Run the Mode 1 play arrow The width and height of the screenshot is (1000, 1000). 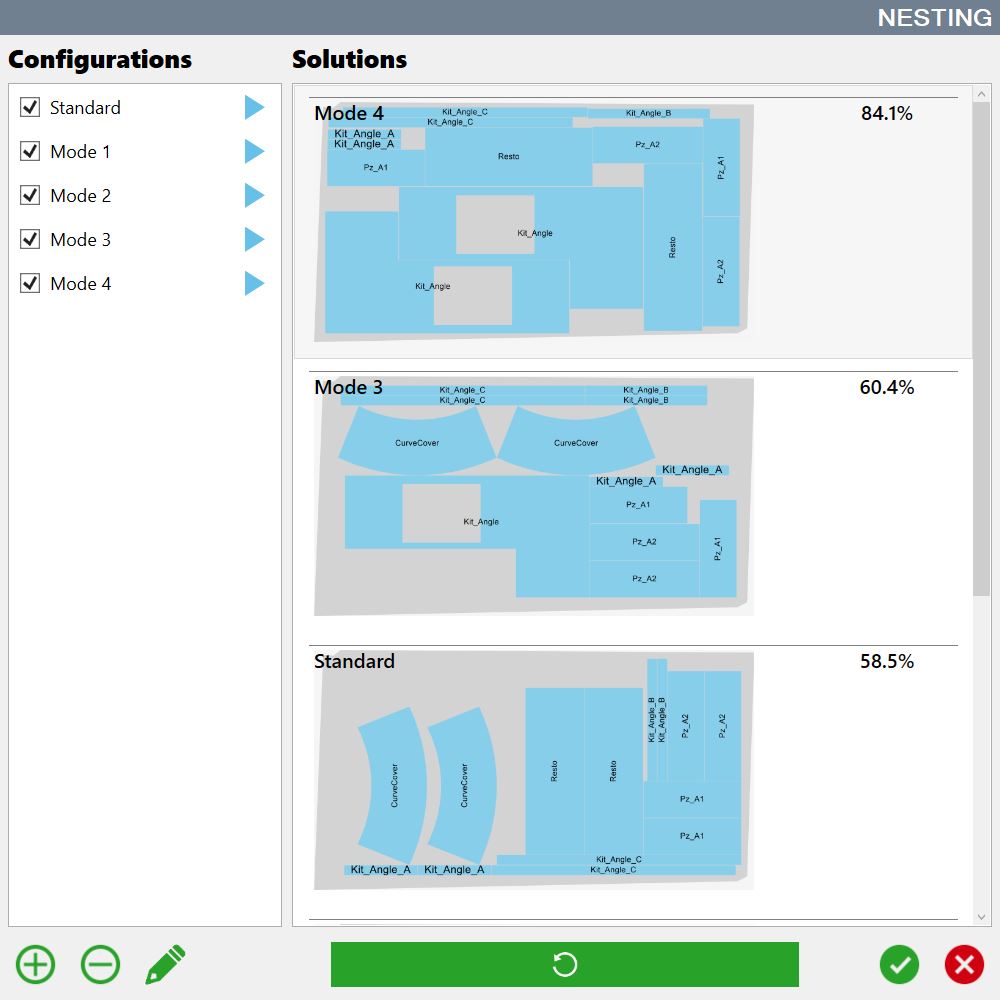click(254, 151)
